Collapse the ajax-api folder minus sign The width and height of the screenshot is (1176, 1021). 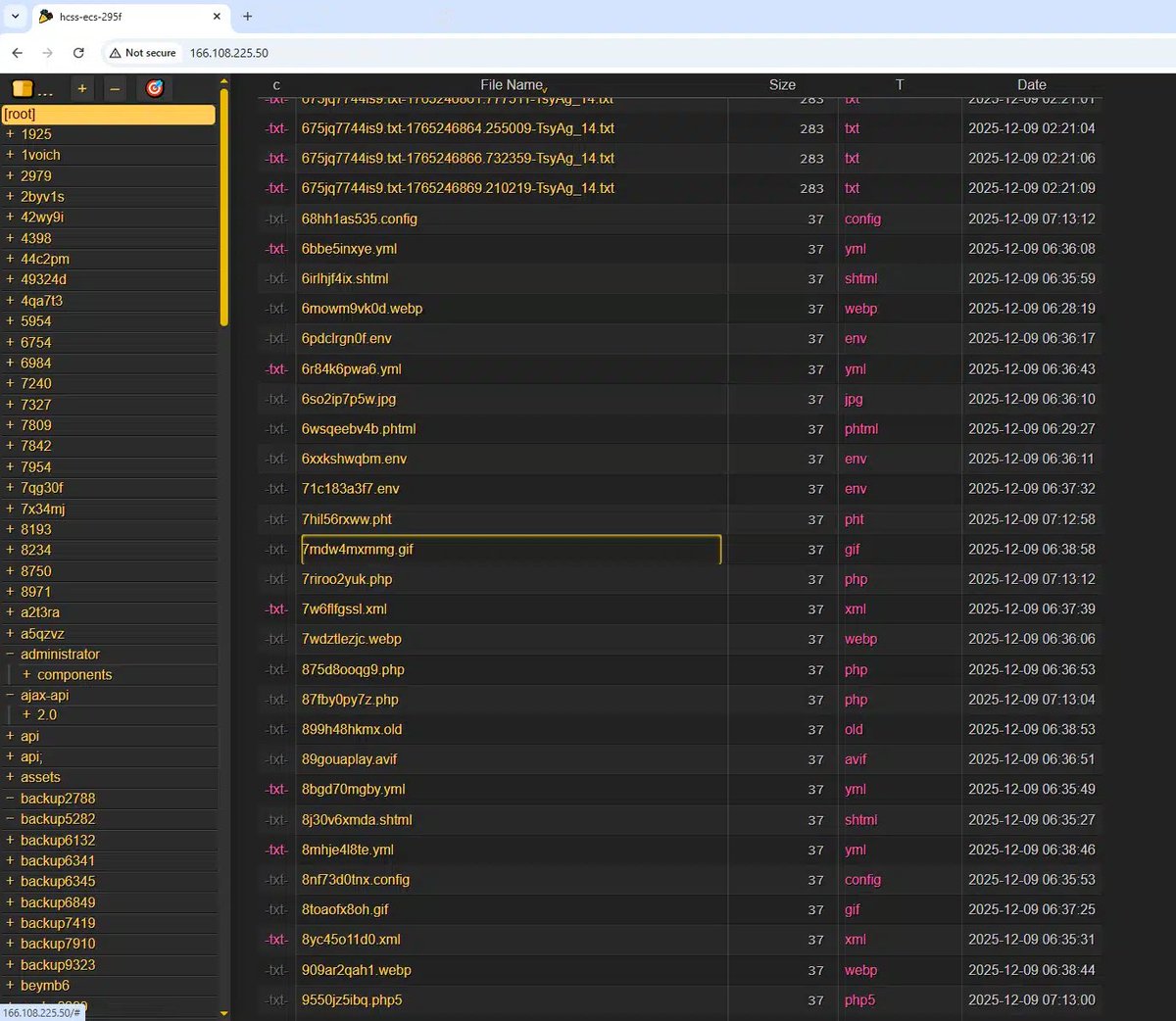10,695
